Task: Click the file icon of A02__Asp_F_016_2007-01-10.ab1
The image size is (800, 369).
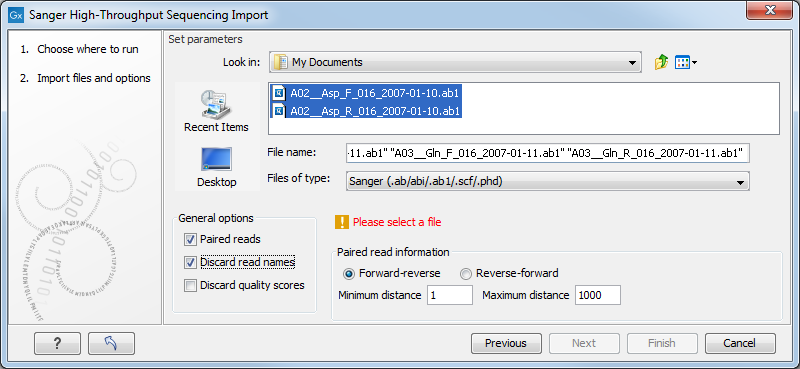Action: (279, 93)
